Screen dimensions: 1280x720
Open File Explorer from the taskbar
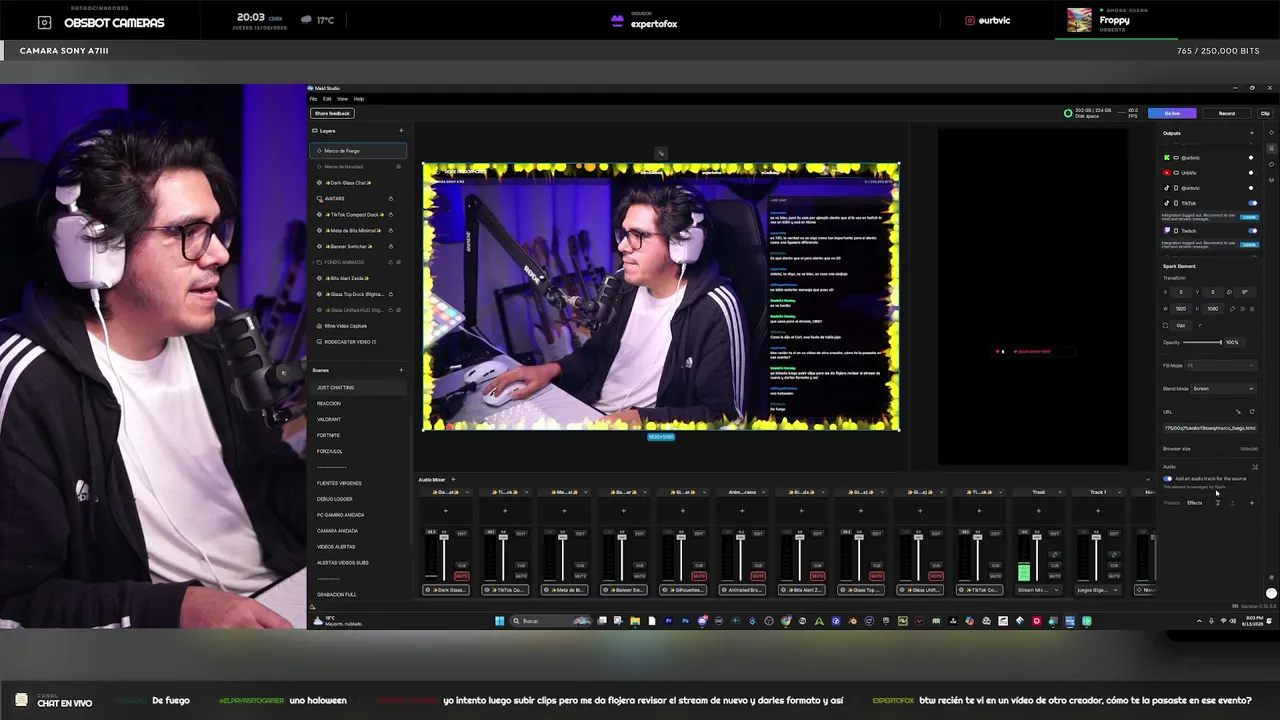point(635,621)
